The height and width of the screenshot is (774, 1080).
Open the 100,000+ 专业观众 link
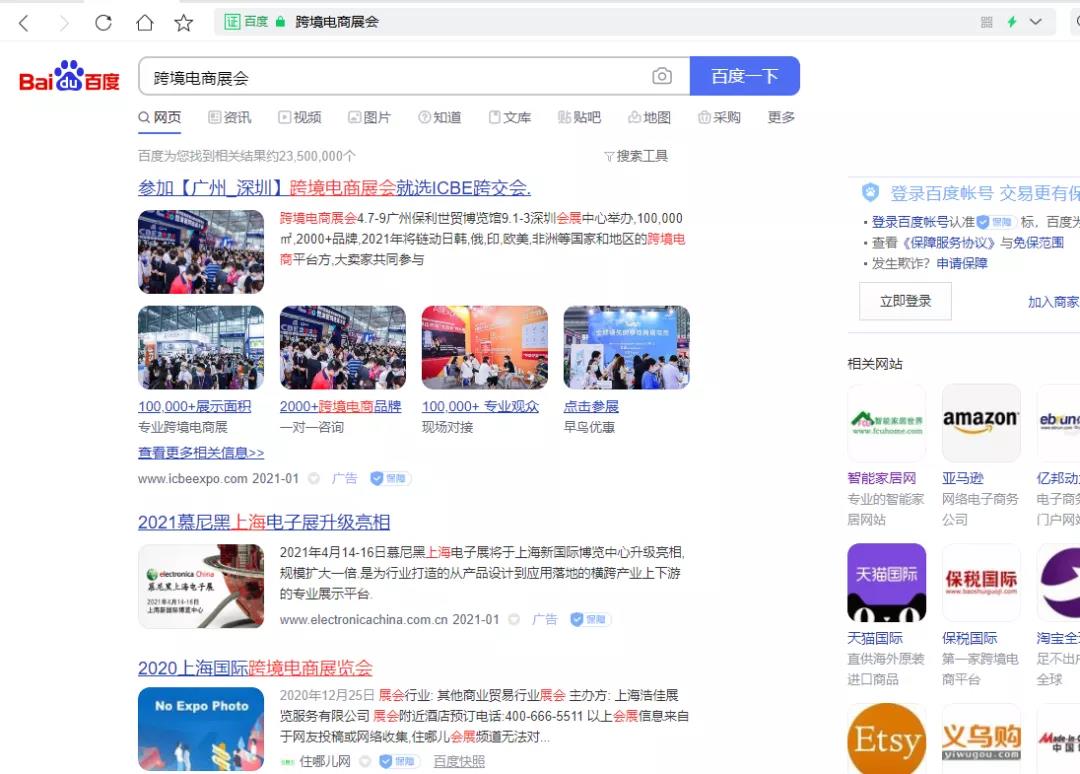coord(480,406)
